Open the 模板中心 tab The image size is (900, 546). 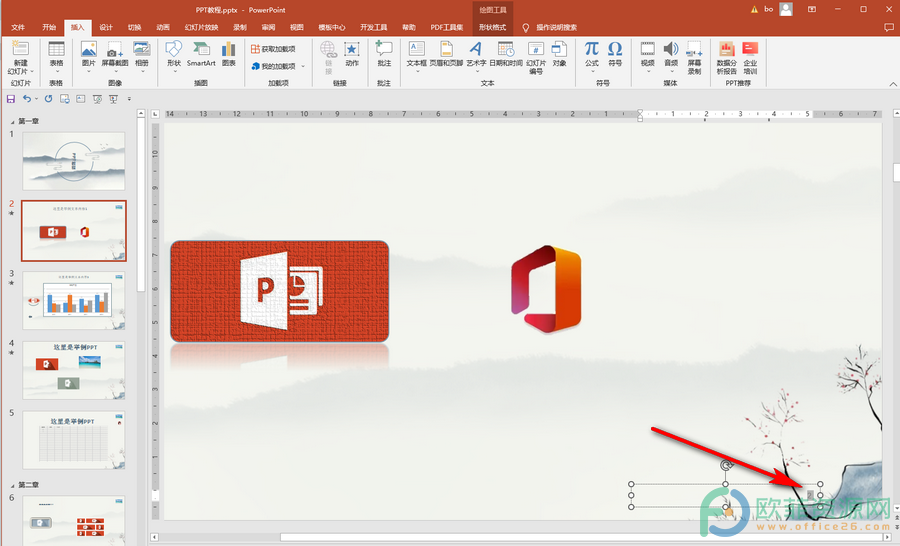click(x=332, y=27)
